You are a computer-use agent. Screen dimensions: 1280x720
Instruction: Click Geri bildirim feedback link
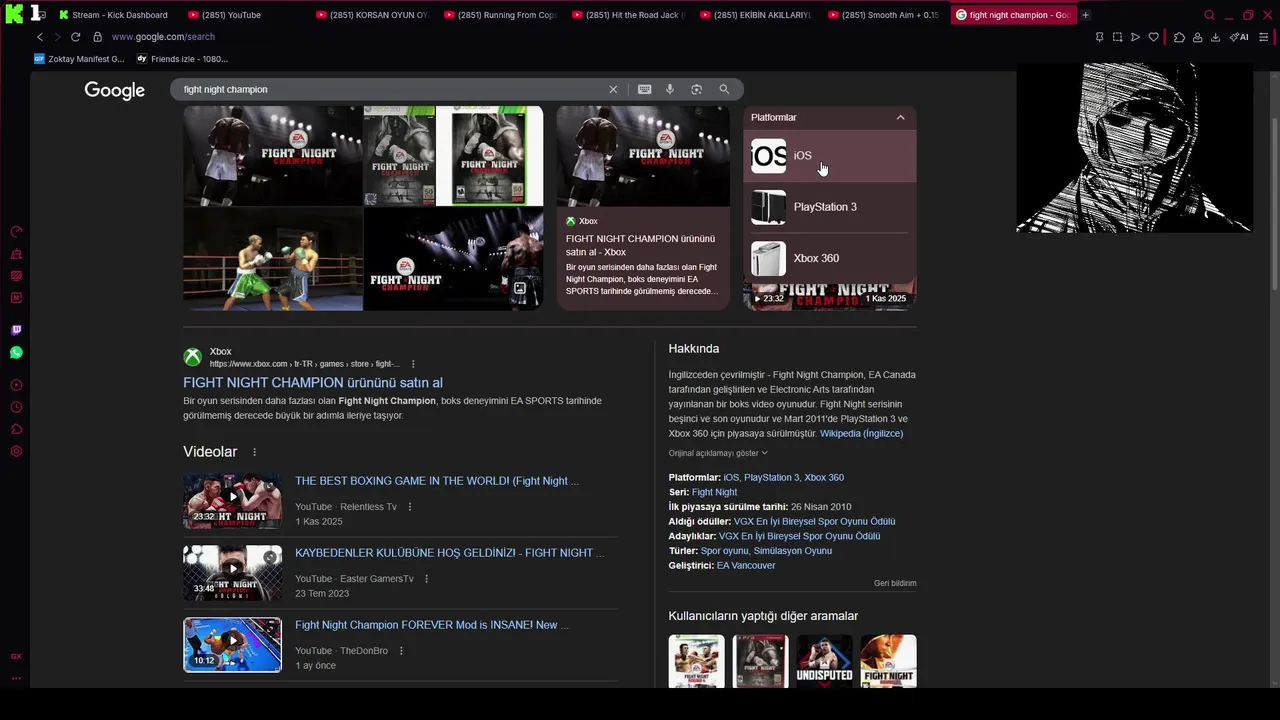tap(895, 583)
